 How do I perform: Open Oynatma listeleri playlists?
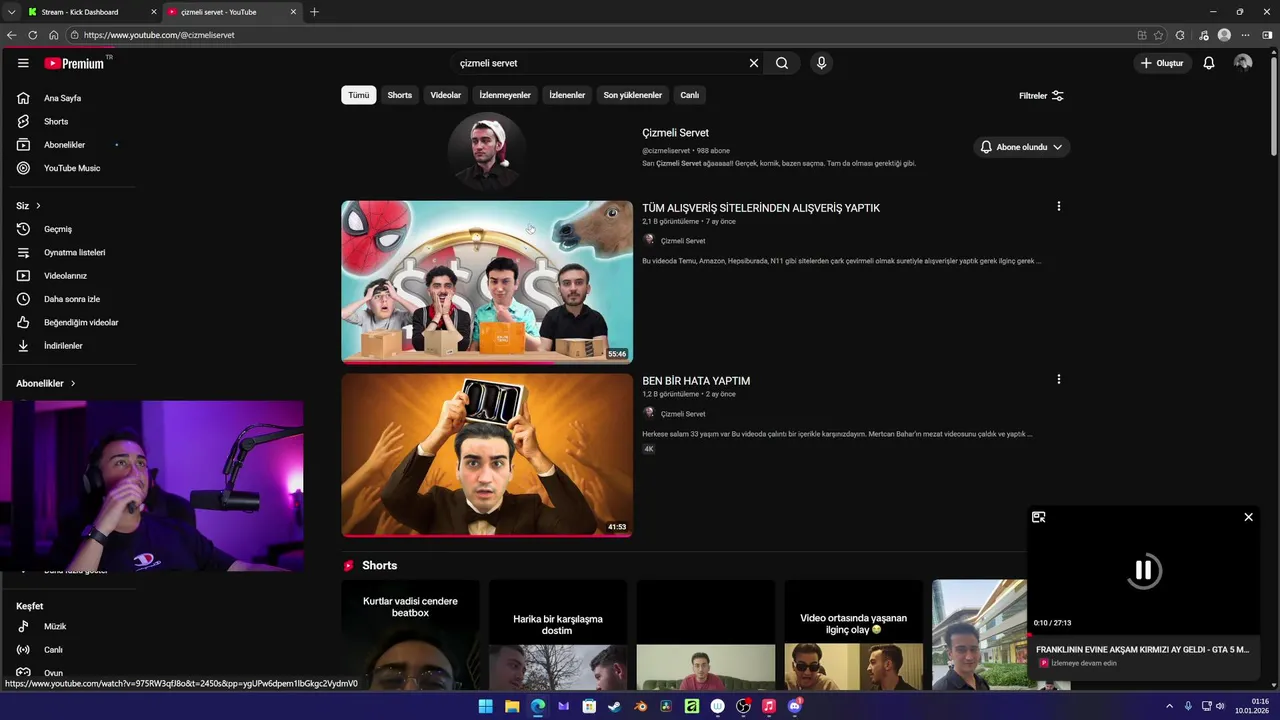pyautogui.click(x=74, y=252)
